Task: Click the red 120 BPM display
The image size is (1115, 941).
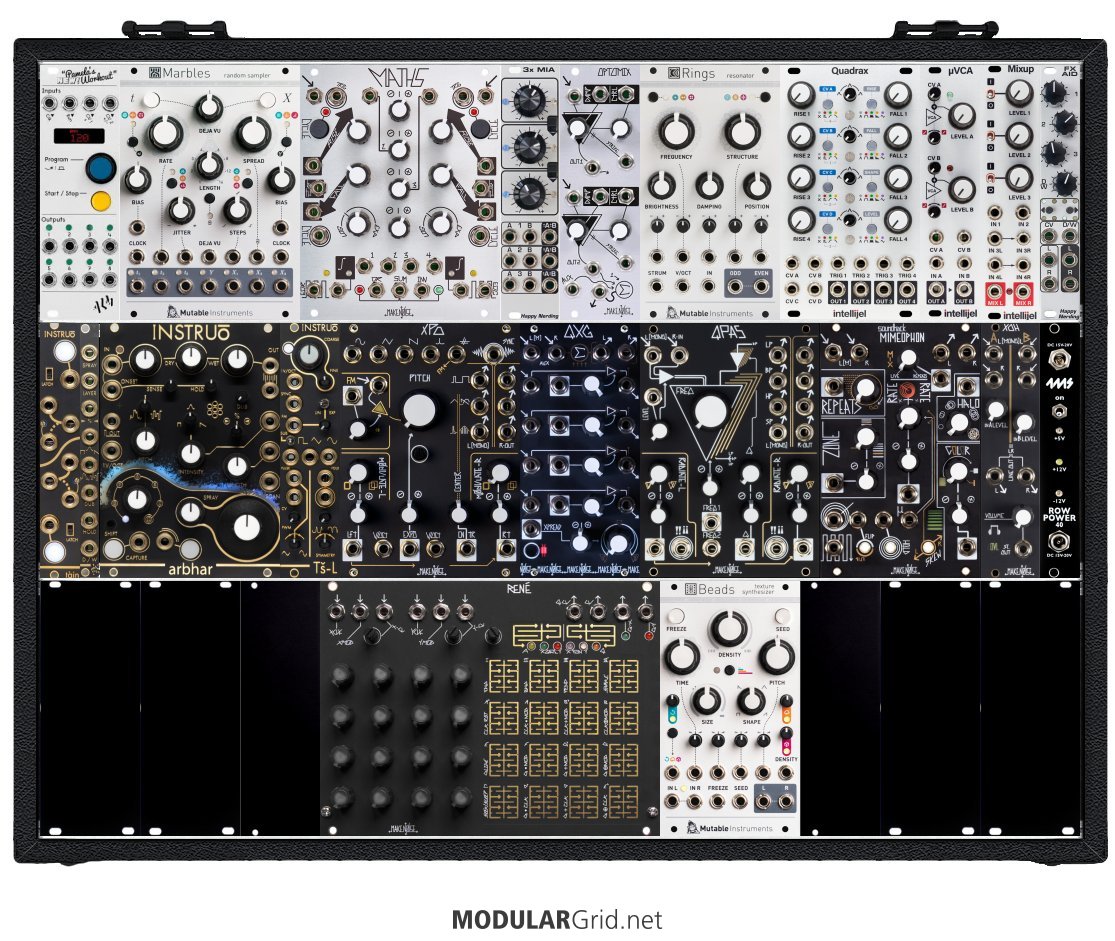Action: point(80,136)
